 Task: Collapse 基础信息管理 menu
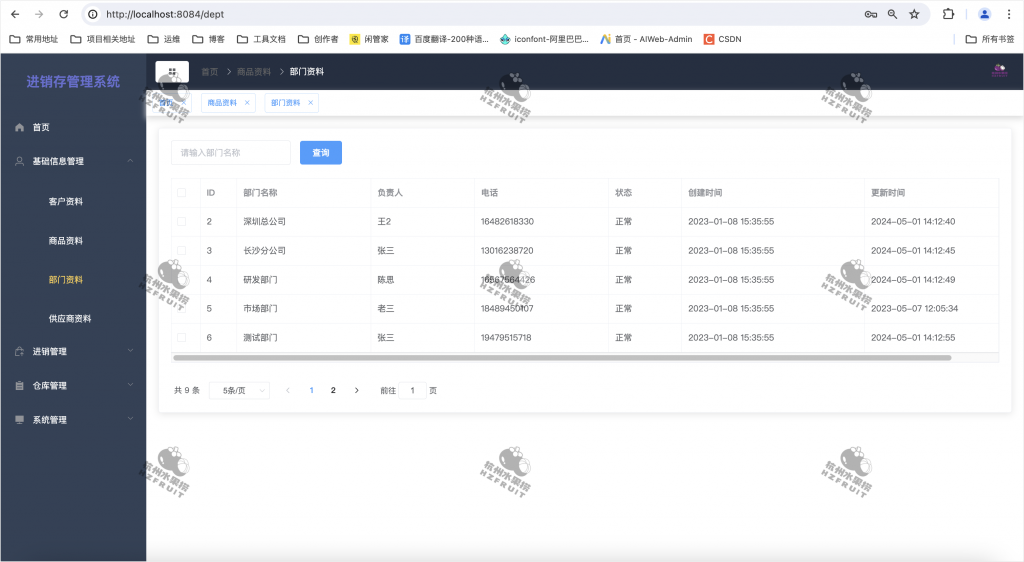pyautogui.click(x=73, y=161)
